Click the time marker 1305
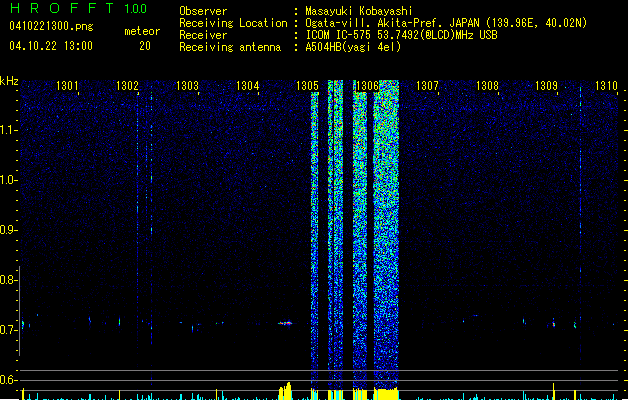Viewport: 629px width, 400px height. tap(307, 86)
